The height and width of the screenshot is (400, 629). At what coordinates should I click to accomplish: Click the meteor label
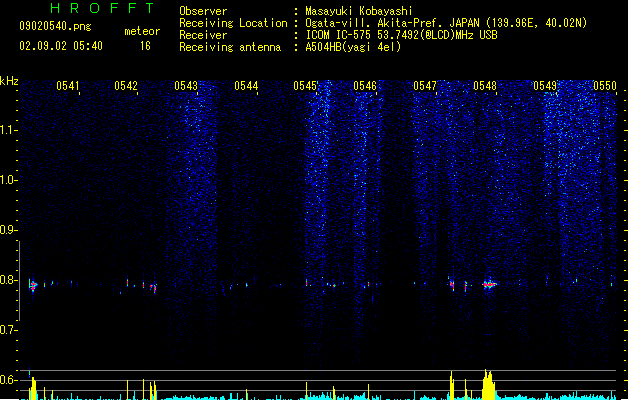click(x=142, y=31)
